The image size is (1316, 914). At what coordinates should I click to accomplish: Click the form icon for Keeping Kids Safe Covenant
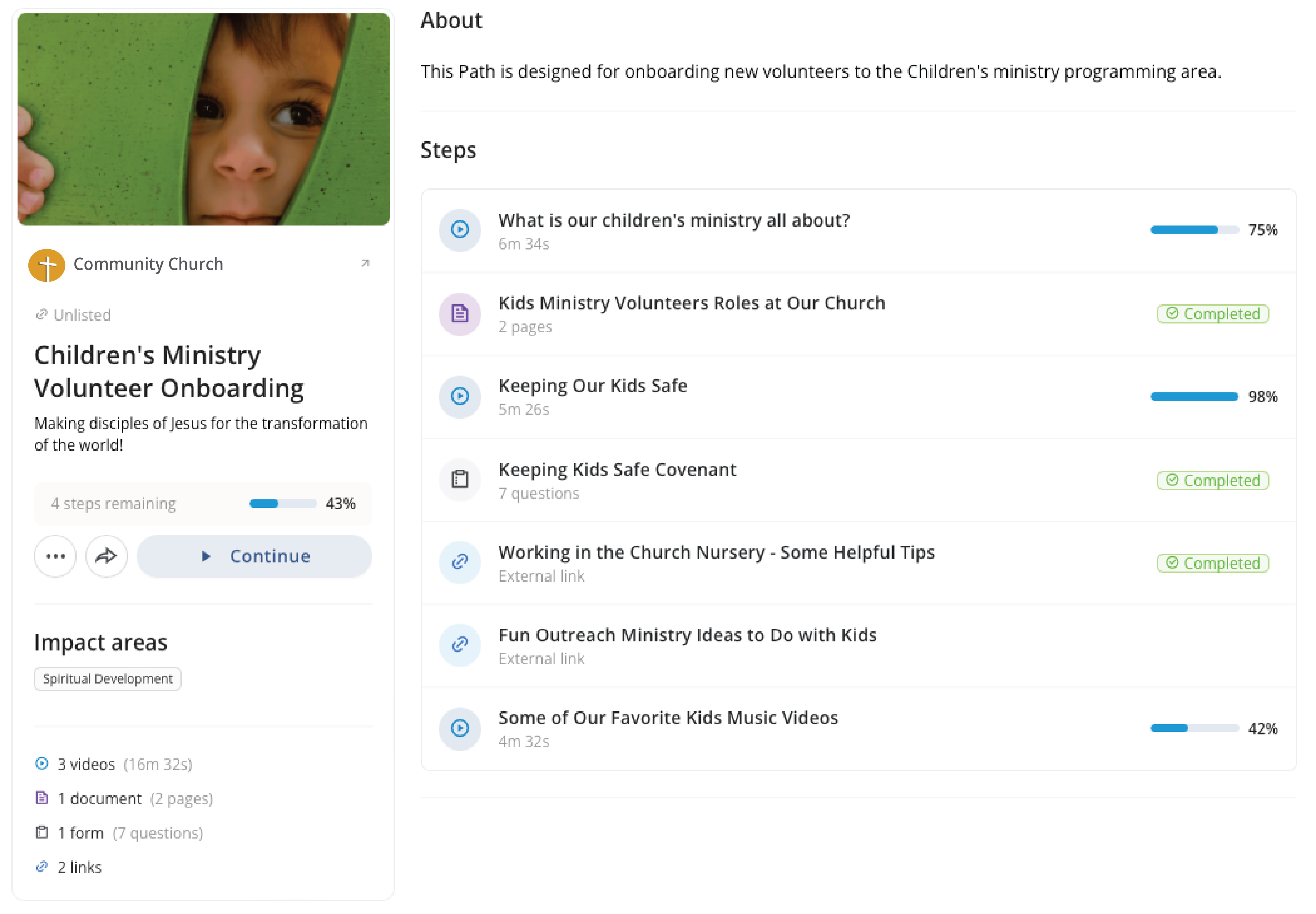click(459, 479)
